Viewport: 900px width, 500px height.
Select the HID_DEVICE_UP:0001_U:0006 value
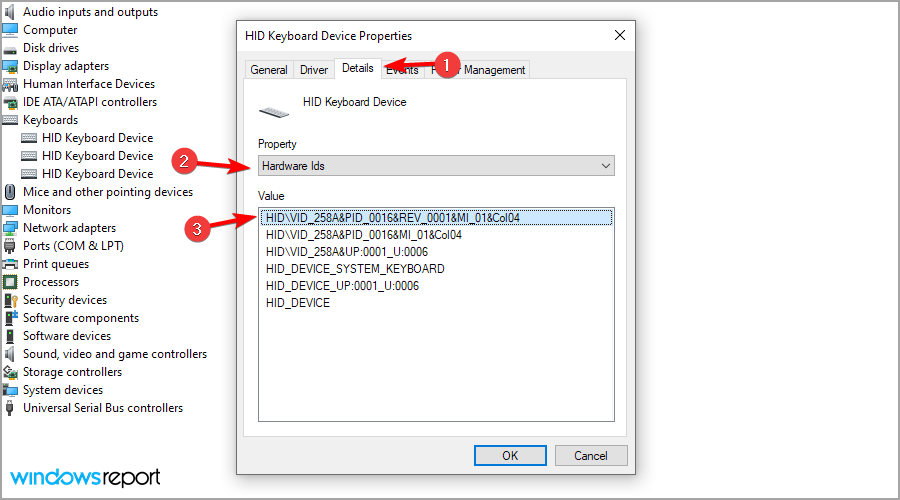click(x=342, y=286)
